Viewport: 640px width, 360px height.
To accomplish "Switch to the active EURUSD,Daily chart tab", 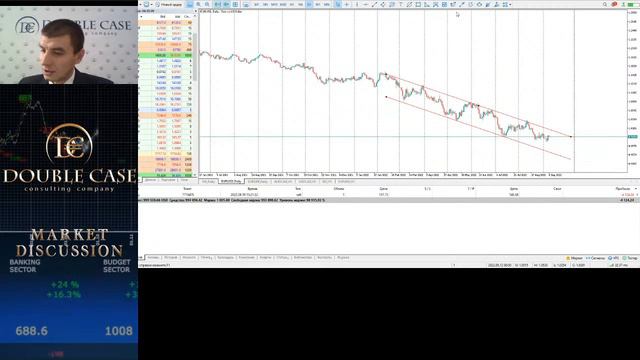I will (231, 182).
